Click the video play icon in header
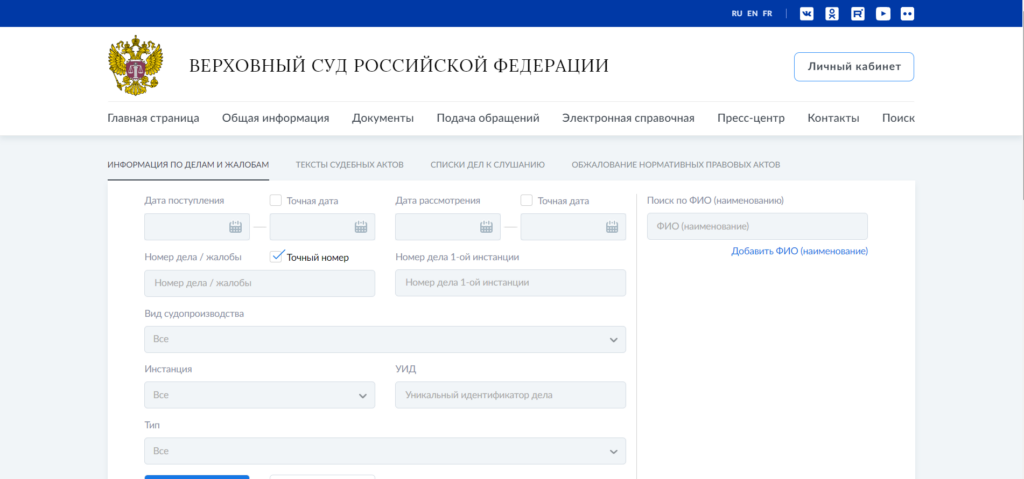Viewport: 1024px width, 479px height. pos(883,13)
